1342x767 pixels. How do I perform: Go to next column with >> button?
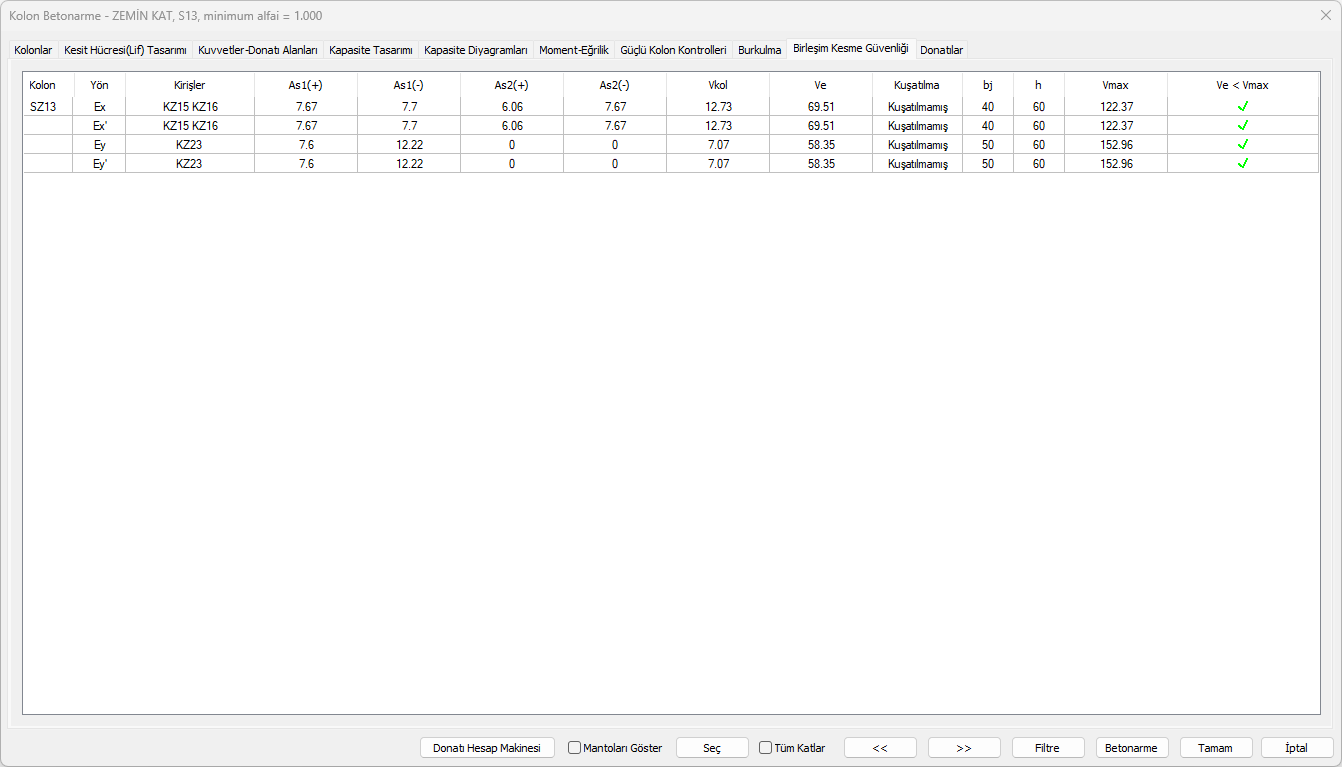(x=964, y=748)
